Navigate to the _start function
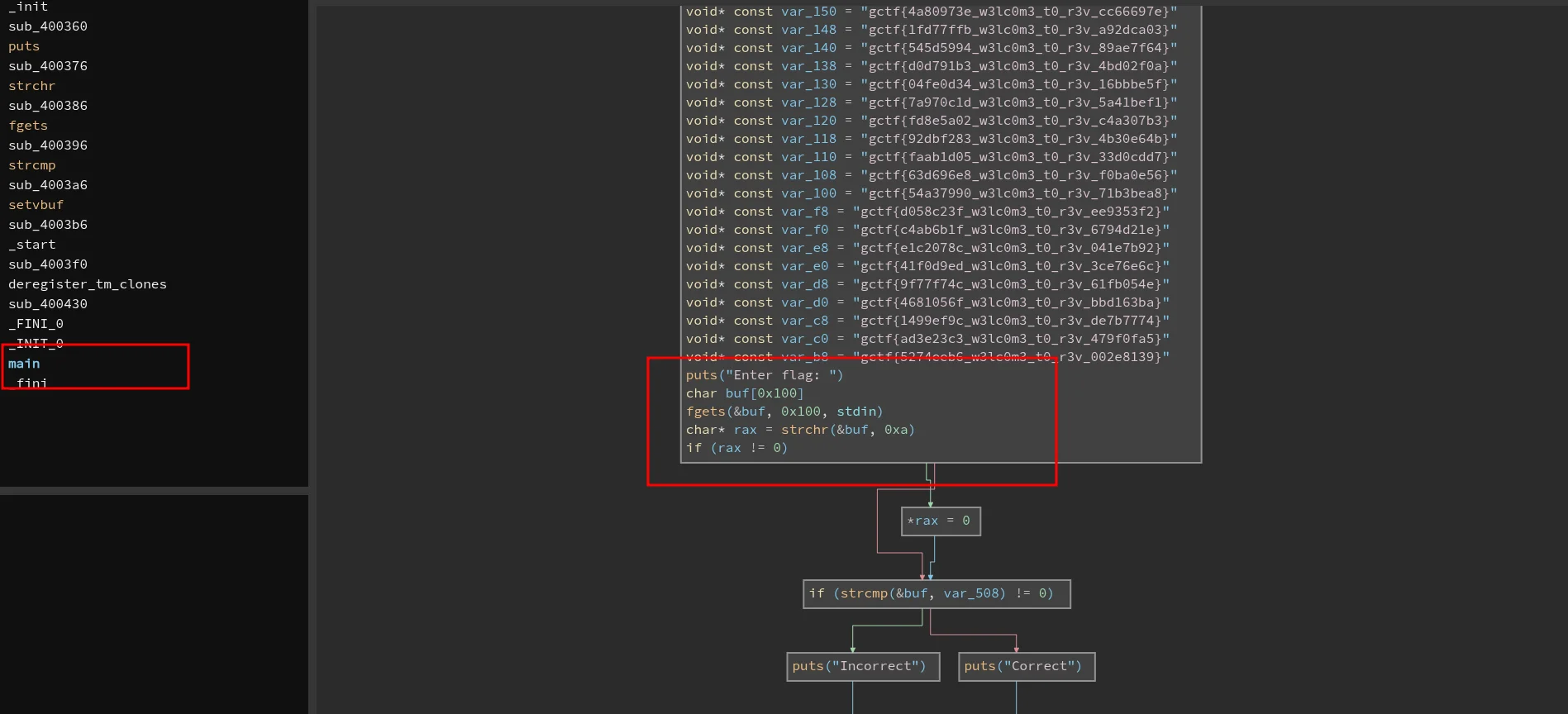Screen dimensions: 1568x714 click(x=32, y=245)
